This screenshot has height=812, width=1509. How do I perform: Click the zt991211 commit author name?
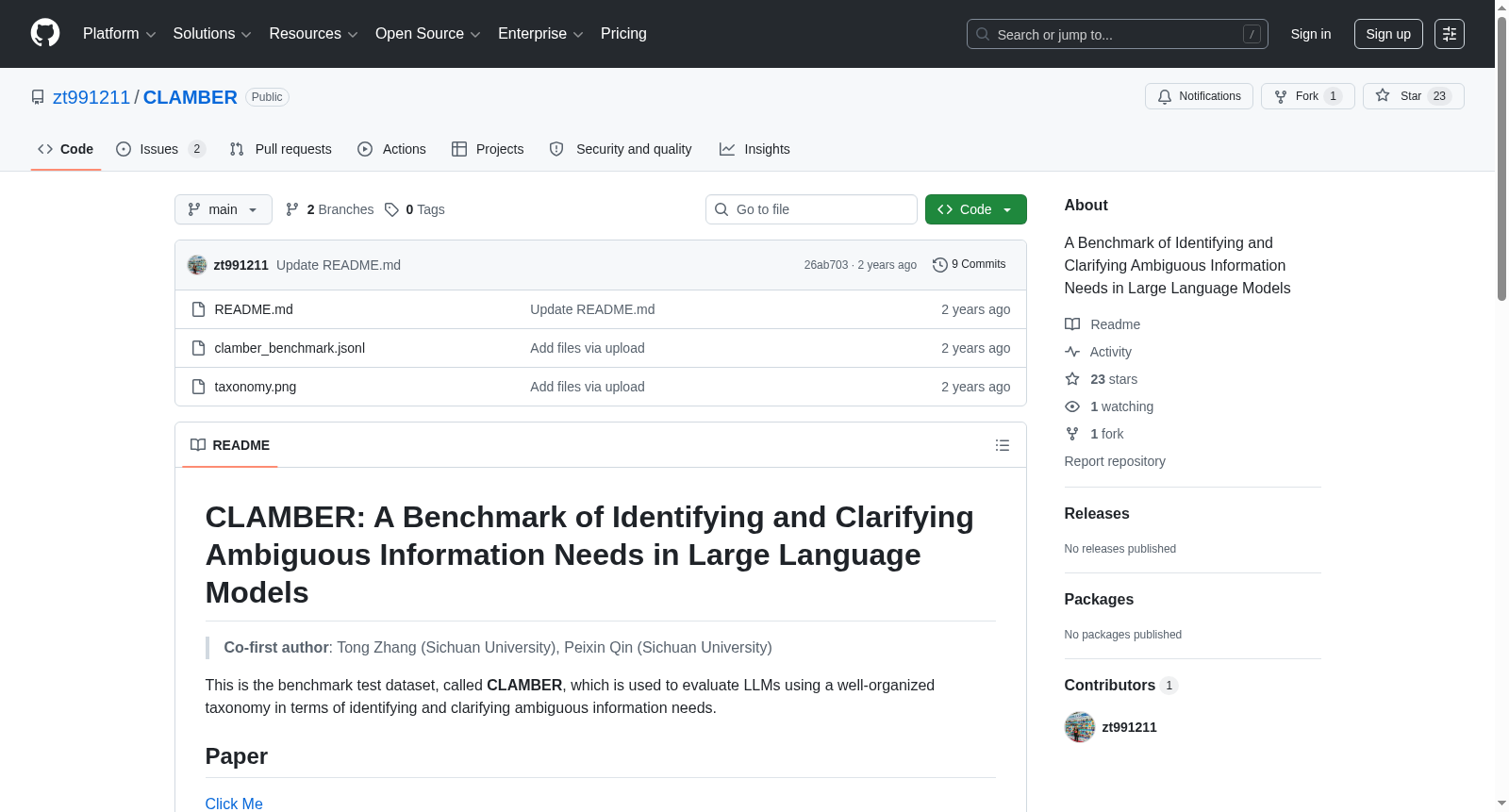(241, 265)
